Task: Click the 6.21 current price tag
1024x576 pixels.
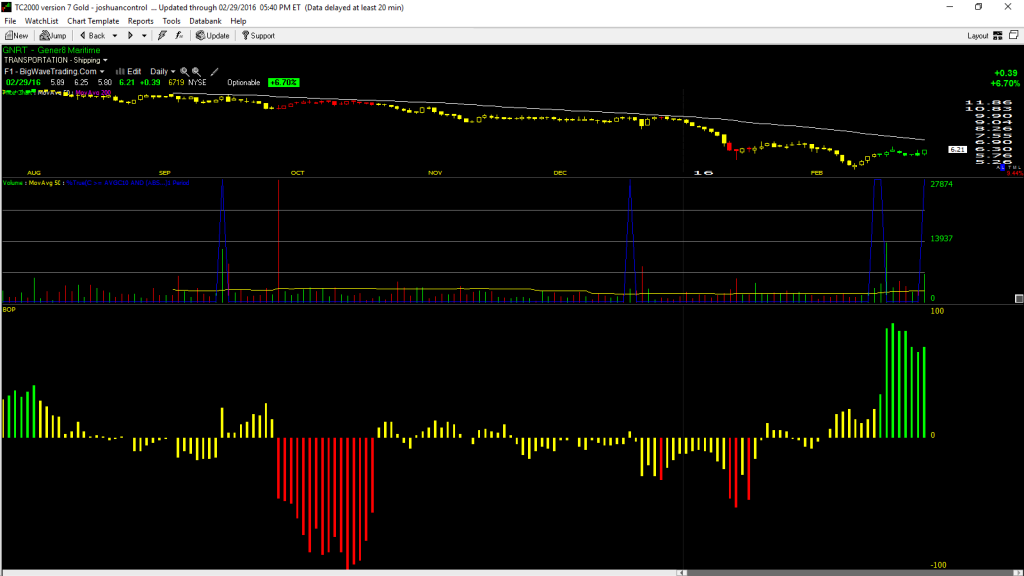Action: [957, 150]
